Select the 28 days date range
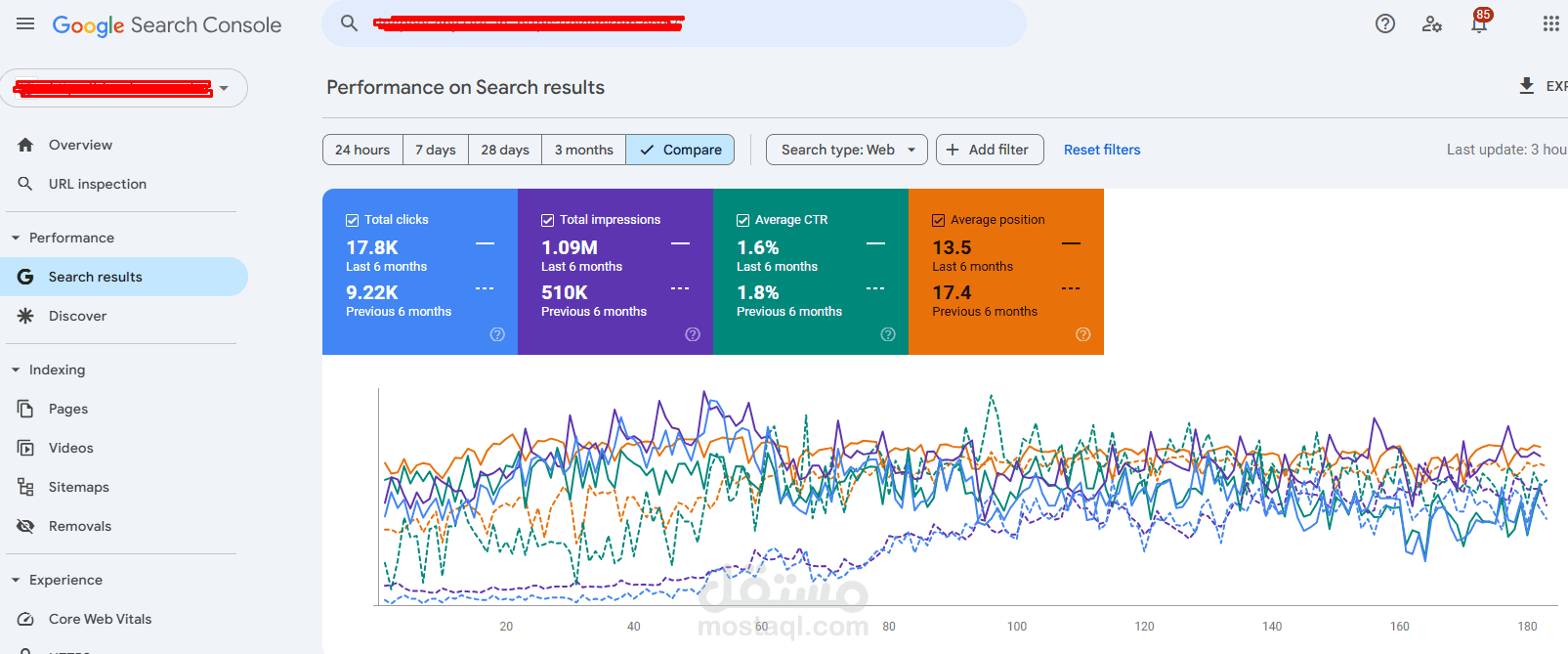The image size is (1568, 654). click(x=505, y=150)
